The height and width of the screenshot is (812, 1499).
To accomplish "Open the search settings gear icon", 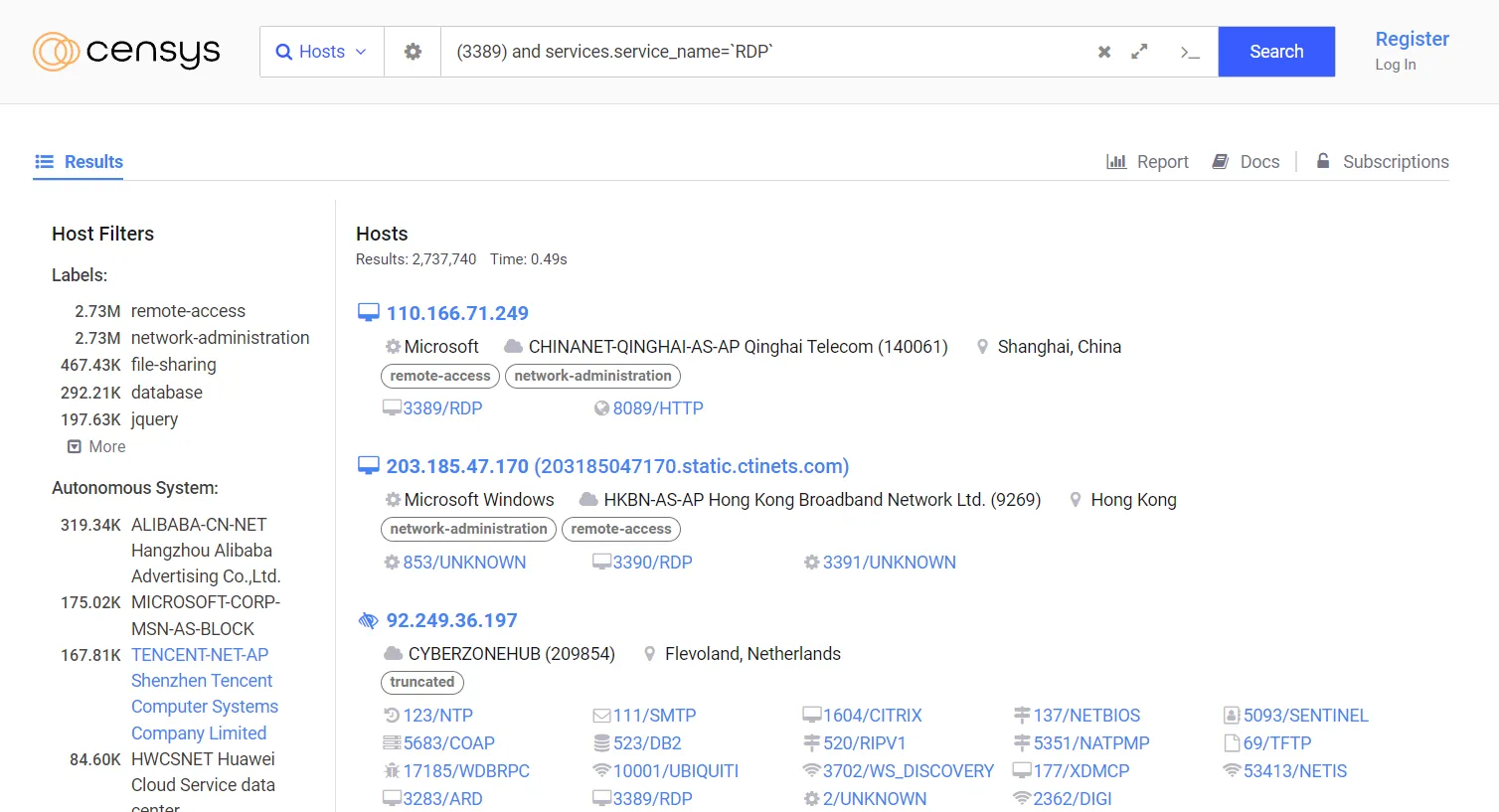I will 412,51.
